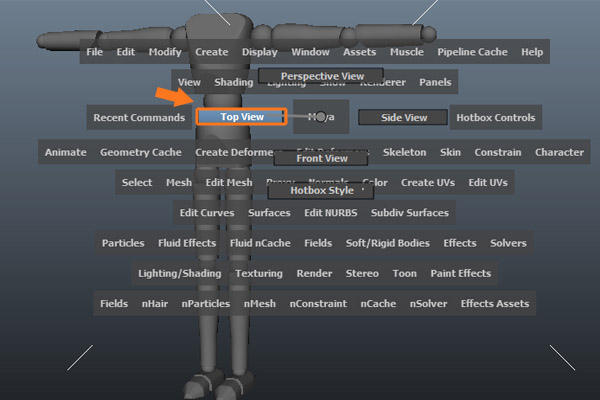The height and width of the screenshot is (400, 600).
Task: Open the Create UVs menu
Action: [x=428, y=182]
